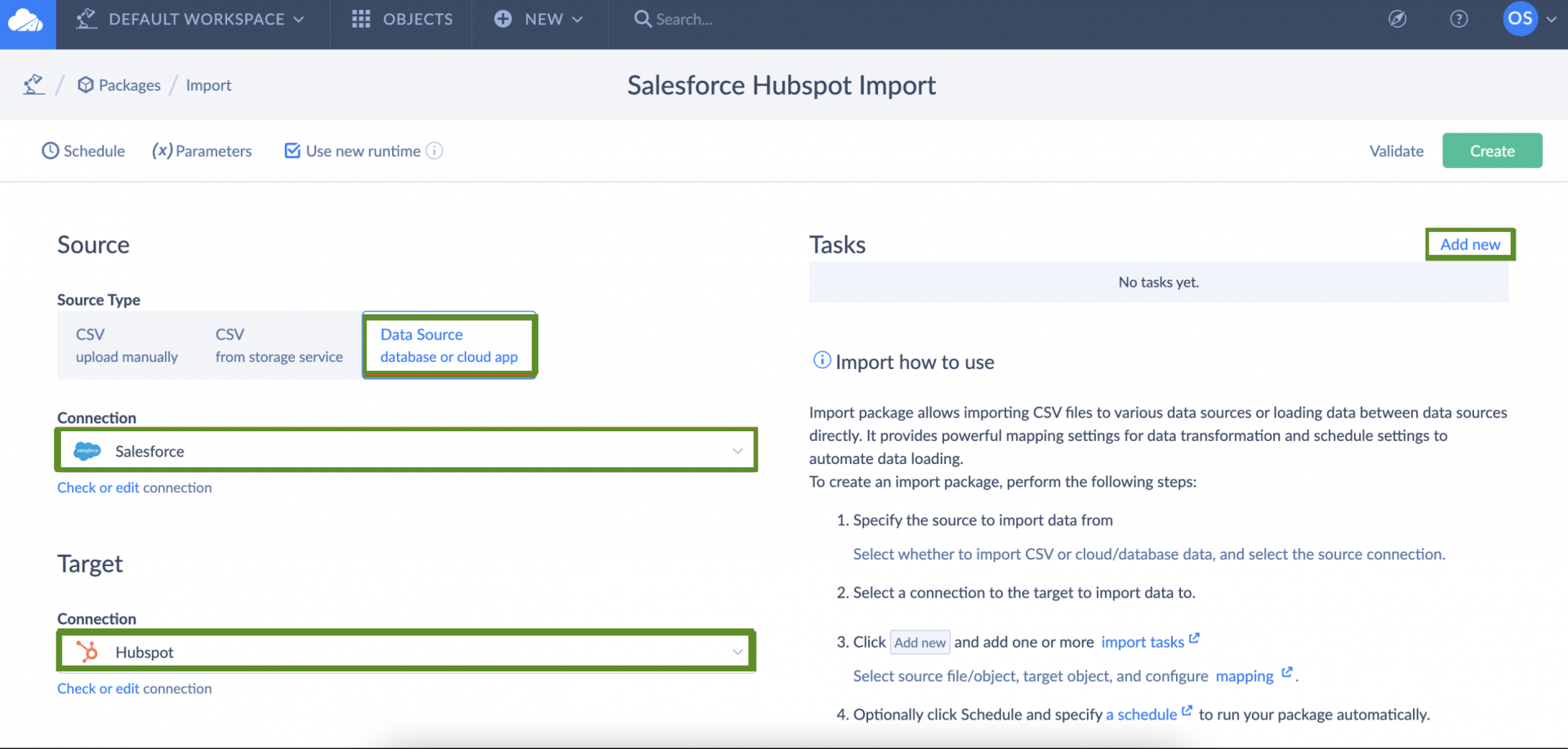
Task: Click the Parameters (x) icon
Action: [x=162, y=150]
